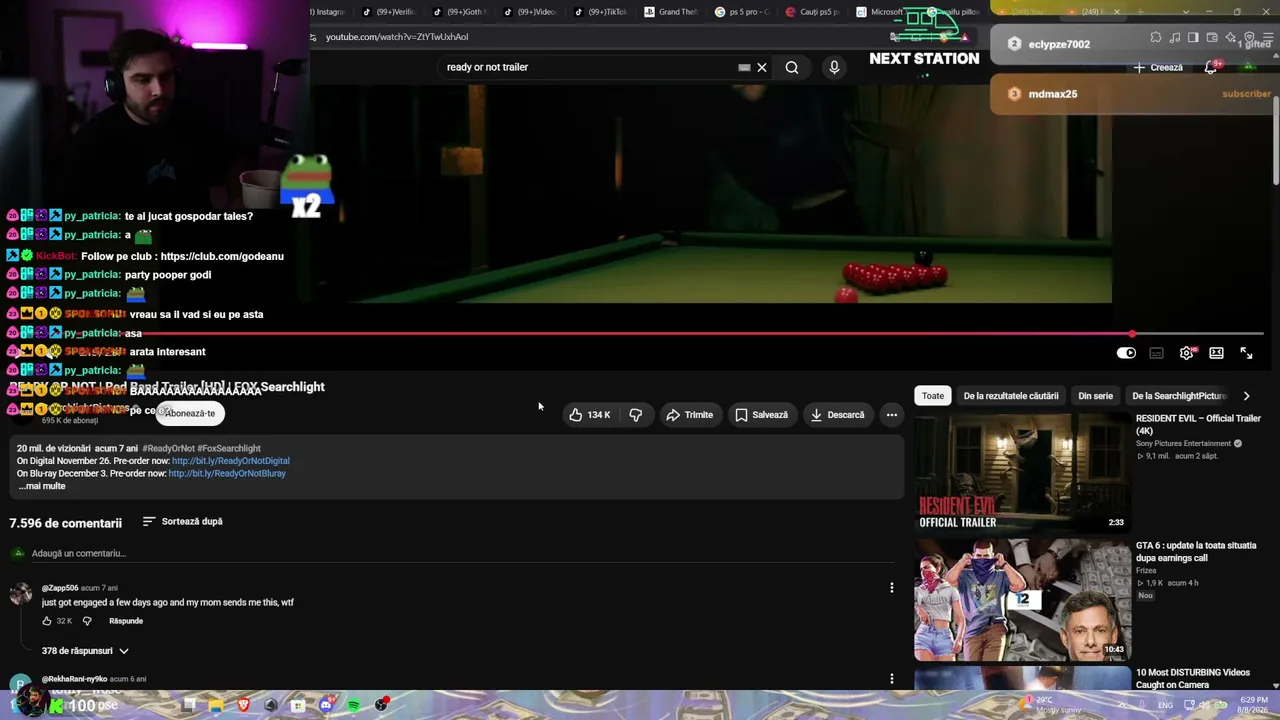Open Discord from the taskbar
The image size is (1280, 720).
coord(326,705)
